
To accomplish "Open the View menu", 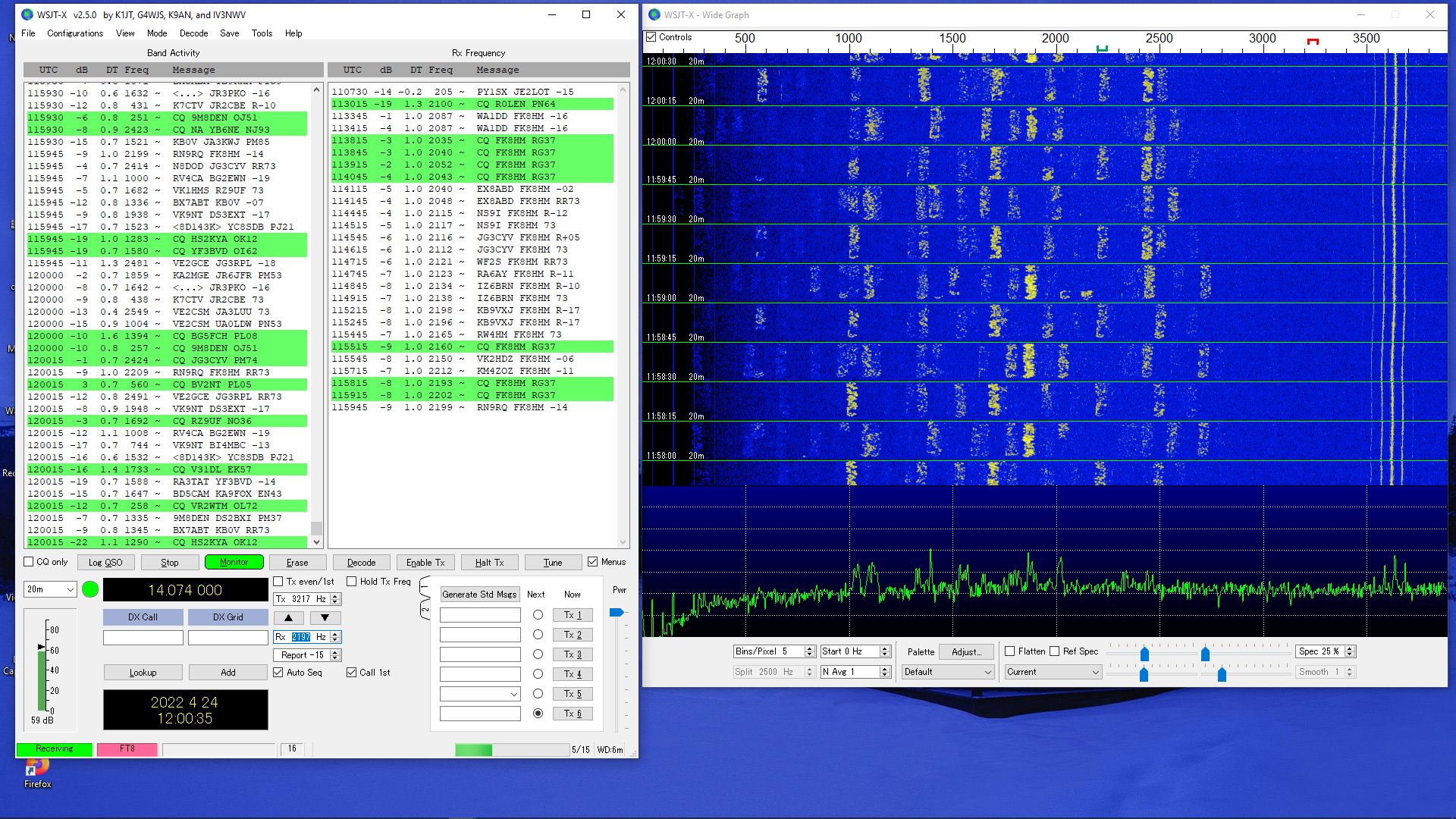I will (x=125, y=33).
